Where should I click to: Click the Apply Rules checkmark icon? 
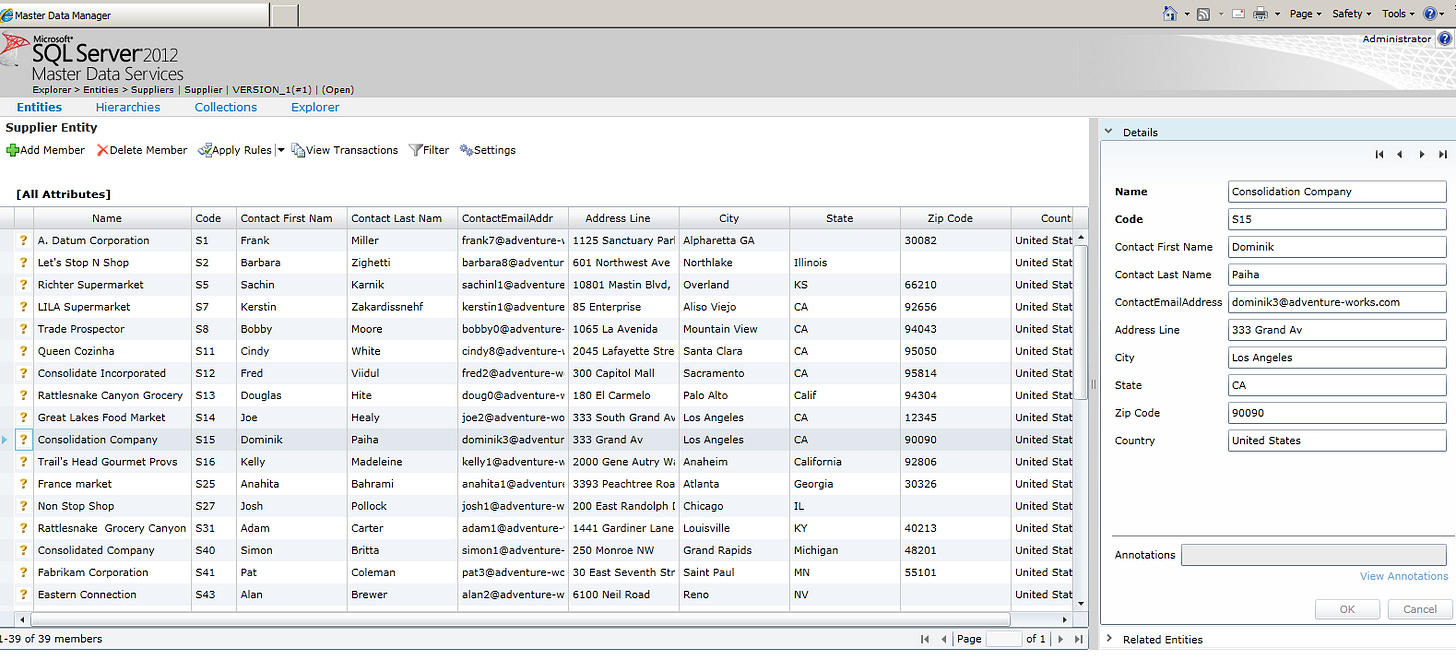(x=205, y=150)
